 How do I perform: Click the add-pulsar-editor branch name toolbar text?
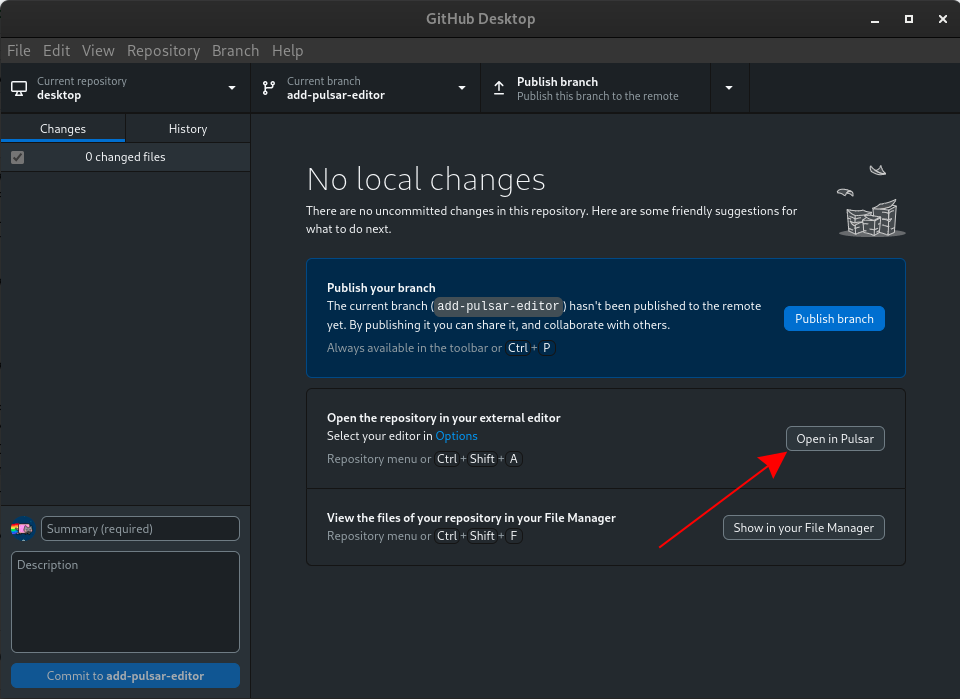tap(336, 95)
